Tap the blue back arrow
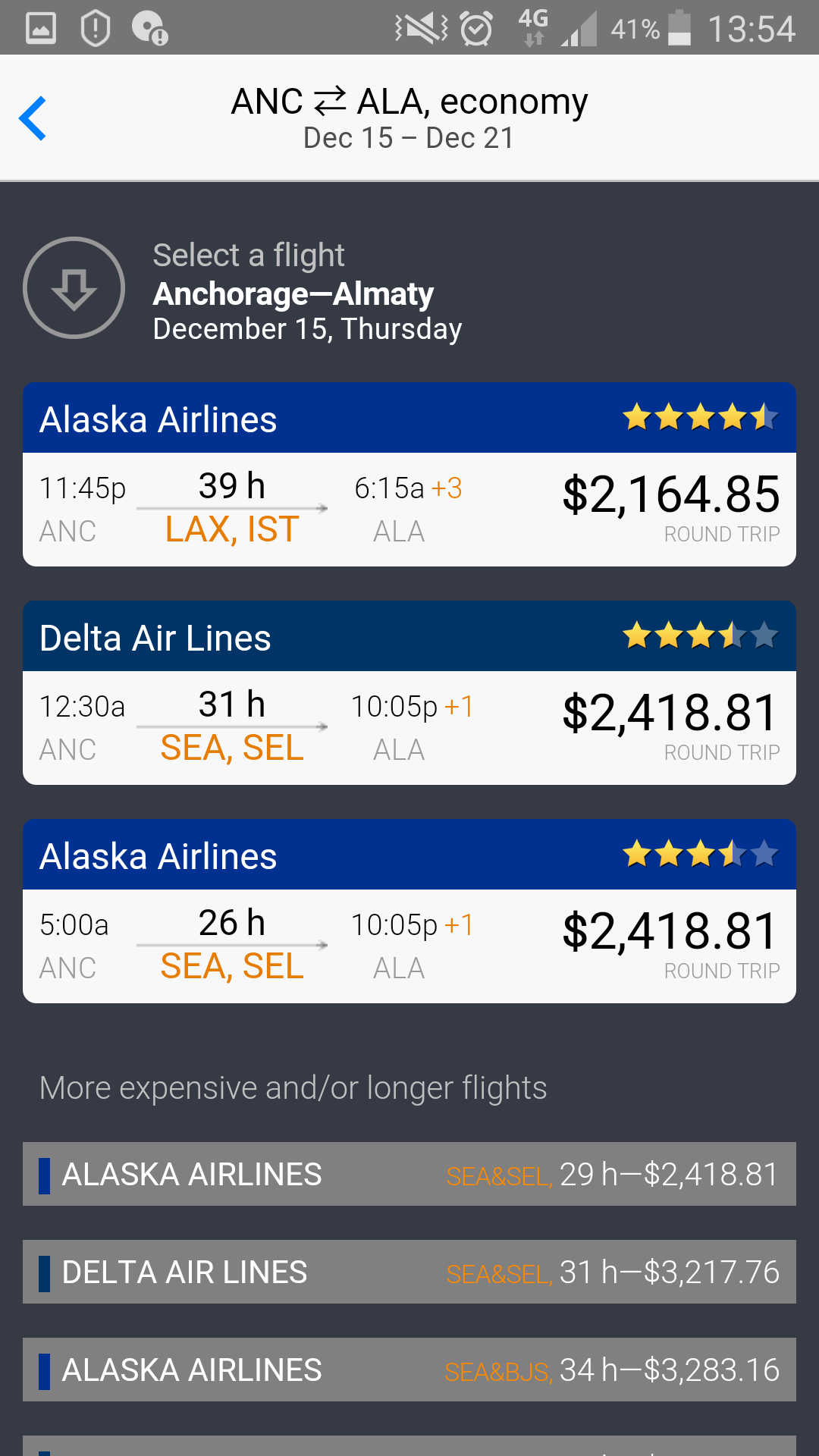Image resolution: width=819 pixels, height=1456 pixels. pos(33,118)
